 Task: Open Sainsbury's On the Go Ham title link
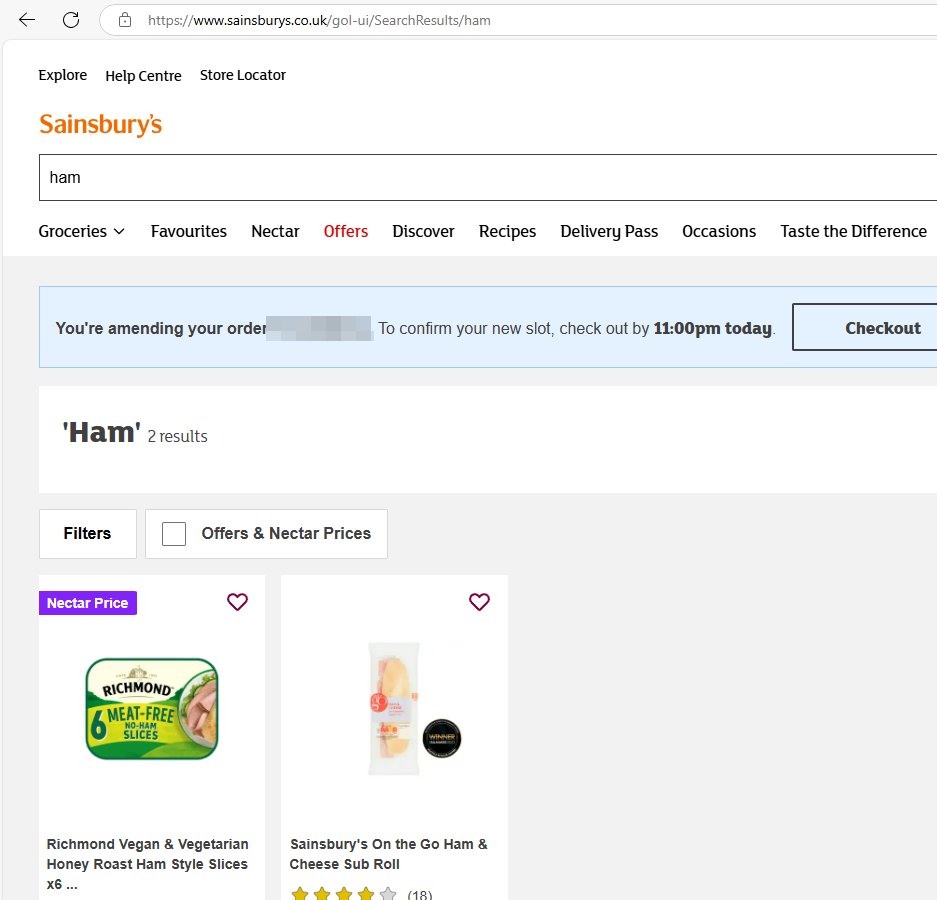[388, 854]
